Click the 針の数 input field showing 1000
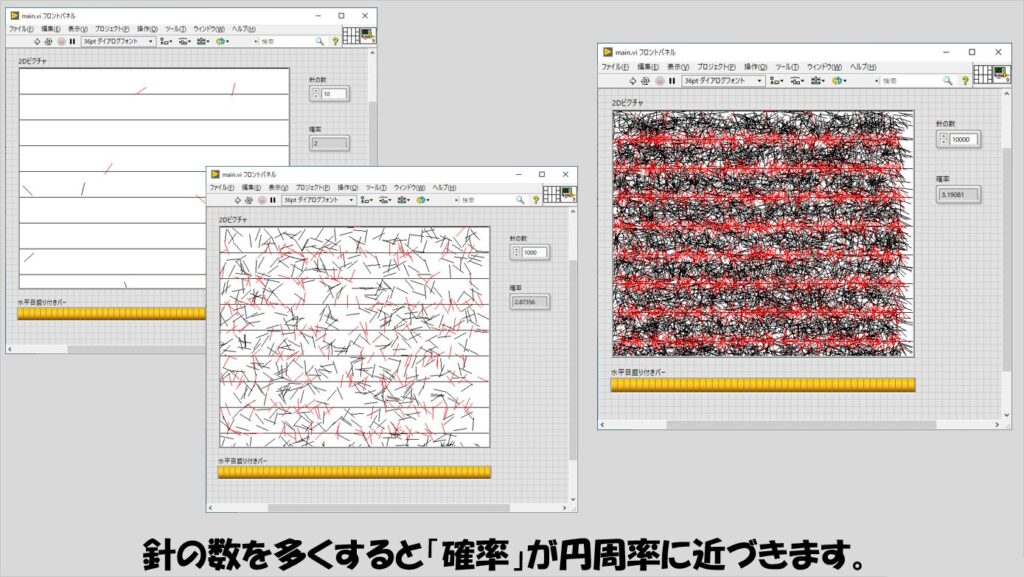The width and height of the screenshot is (1024, 577). click(x=529, y=253)
